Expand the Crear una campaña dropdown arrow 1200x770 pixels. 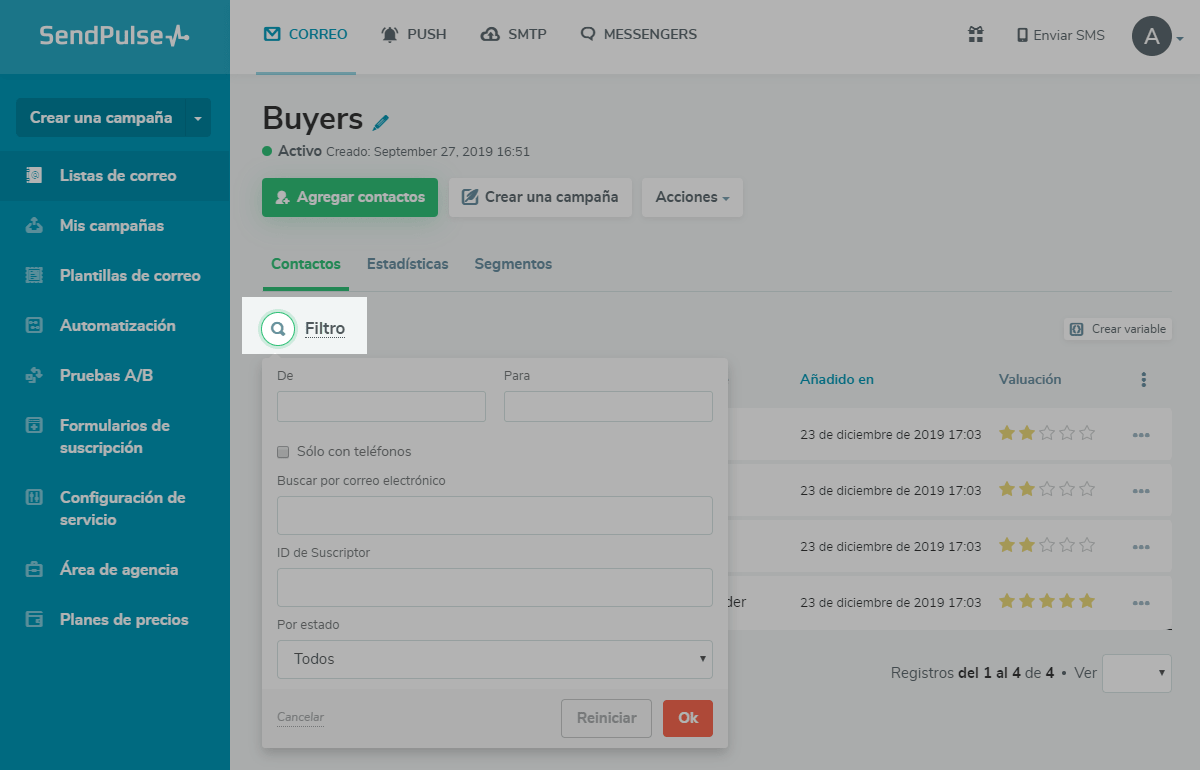[x=197, y=118]
